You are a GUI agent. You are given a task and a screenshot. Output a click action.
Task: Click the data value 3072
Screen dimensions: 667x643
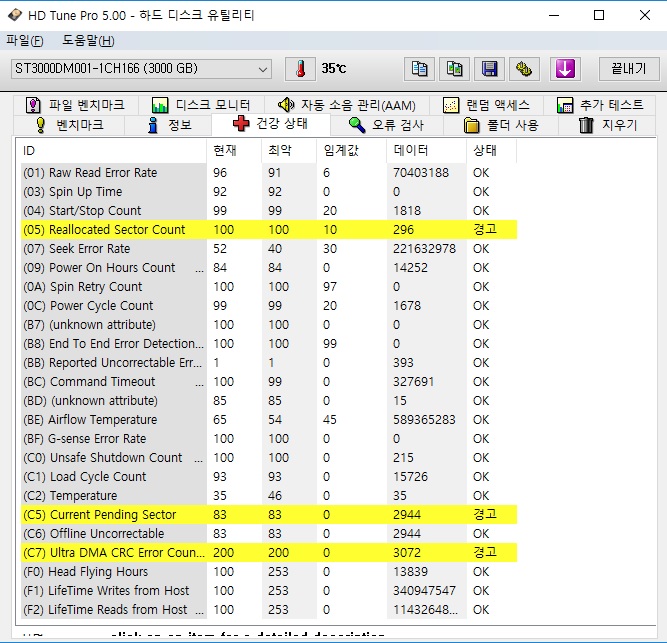coord(407,552)
